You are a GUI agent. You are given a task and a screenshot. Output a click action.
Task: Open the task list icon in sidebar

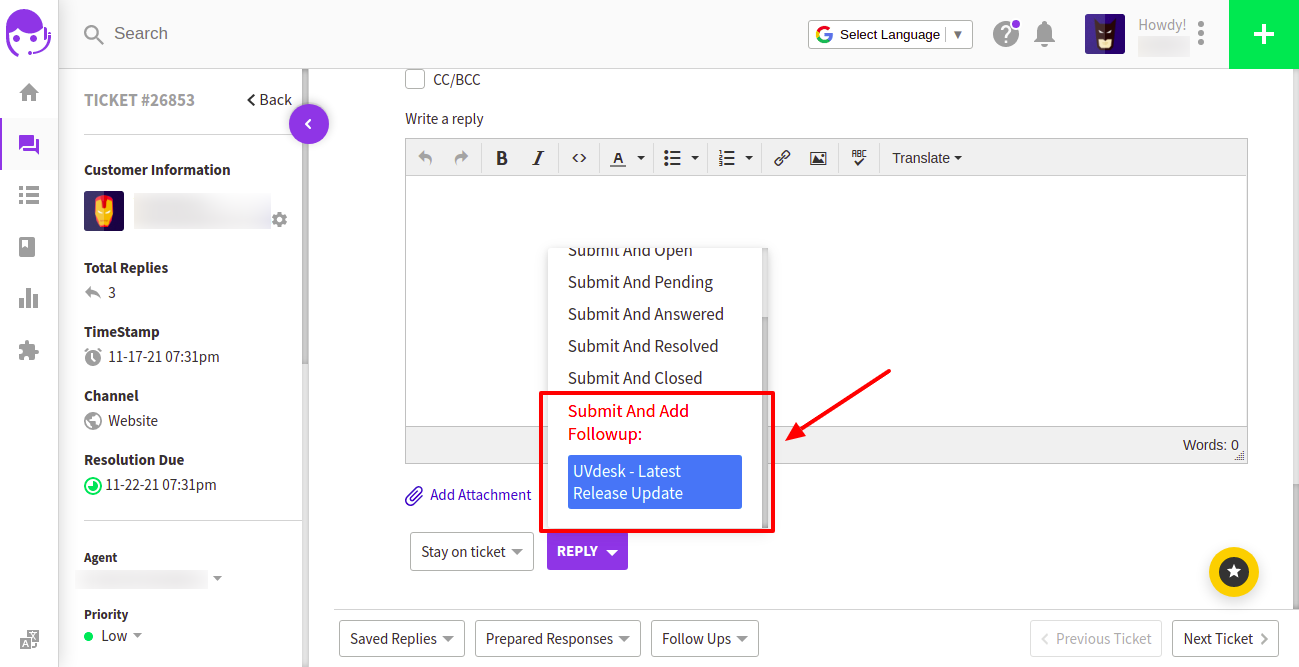29,195
